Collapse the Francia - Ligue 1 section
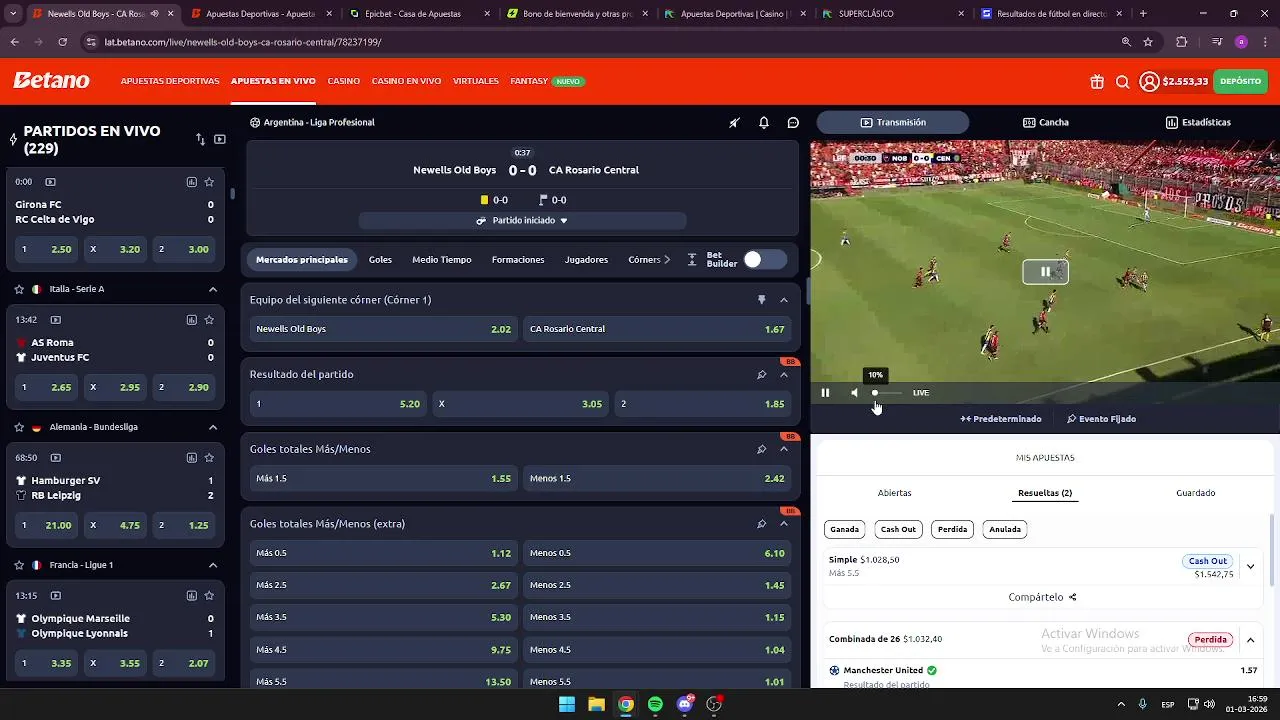The height and width of the screenshot is (720, 1280). tap(213, 565)
